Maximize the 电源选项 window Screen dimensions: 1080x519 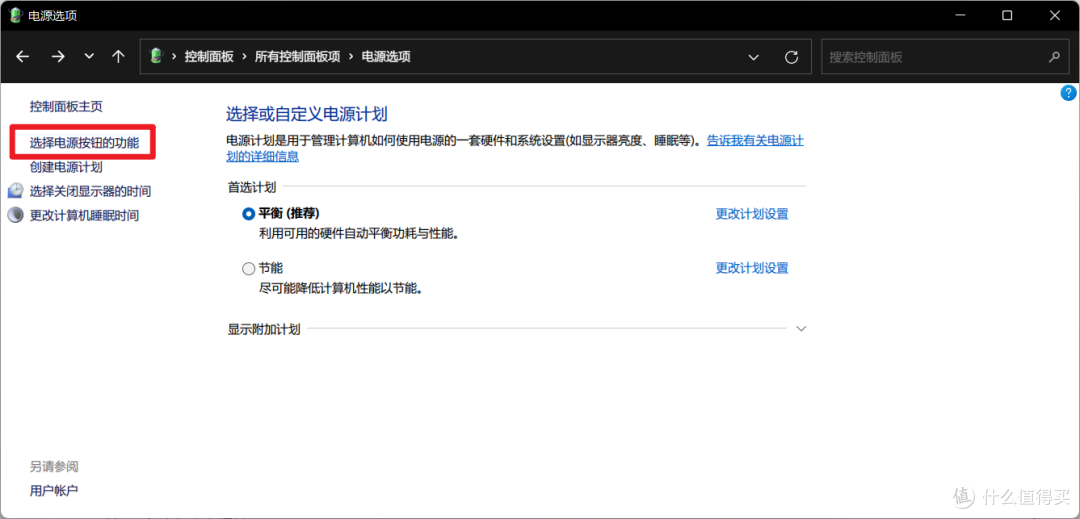coord(1007,15)
